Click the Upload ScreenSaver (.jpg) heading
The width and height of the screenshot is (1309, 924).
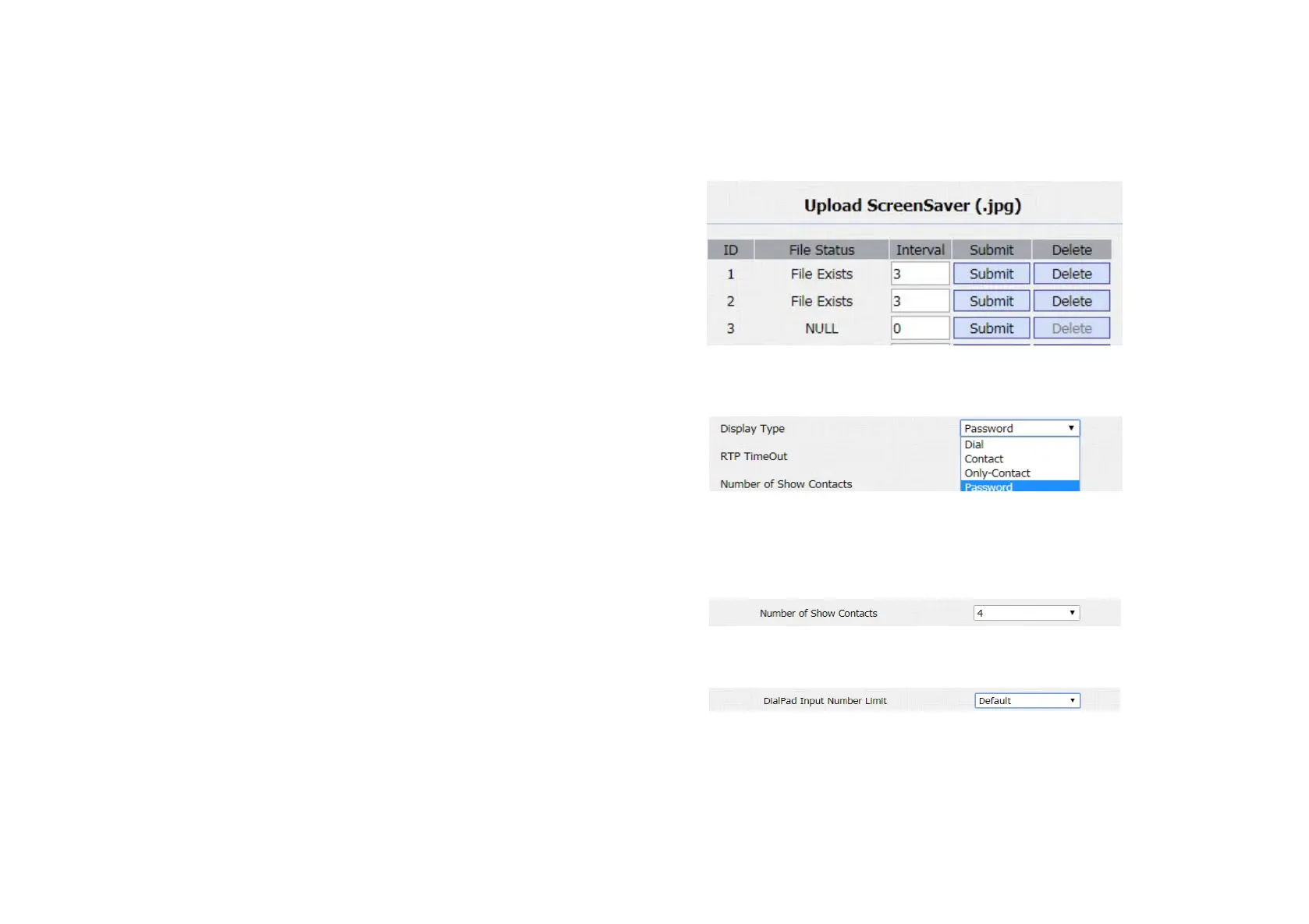(x=913, y=205)
